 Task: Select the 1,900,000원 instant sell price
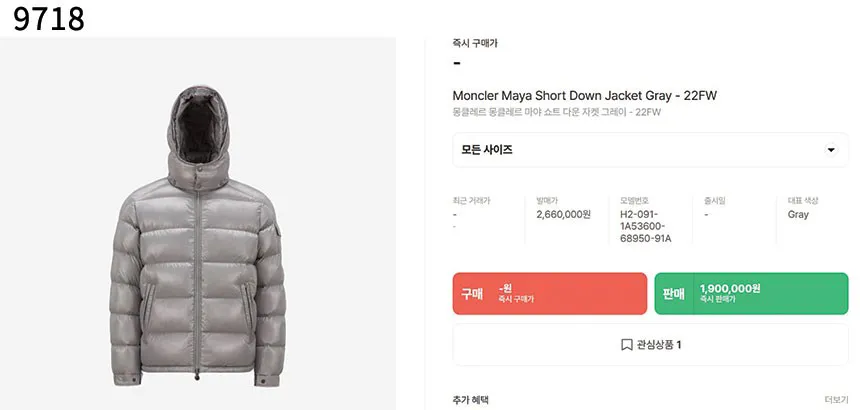click(729, 288)
